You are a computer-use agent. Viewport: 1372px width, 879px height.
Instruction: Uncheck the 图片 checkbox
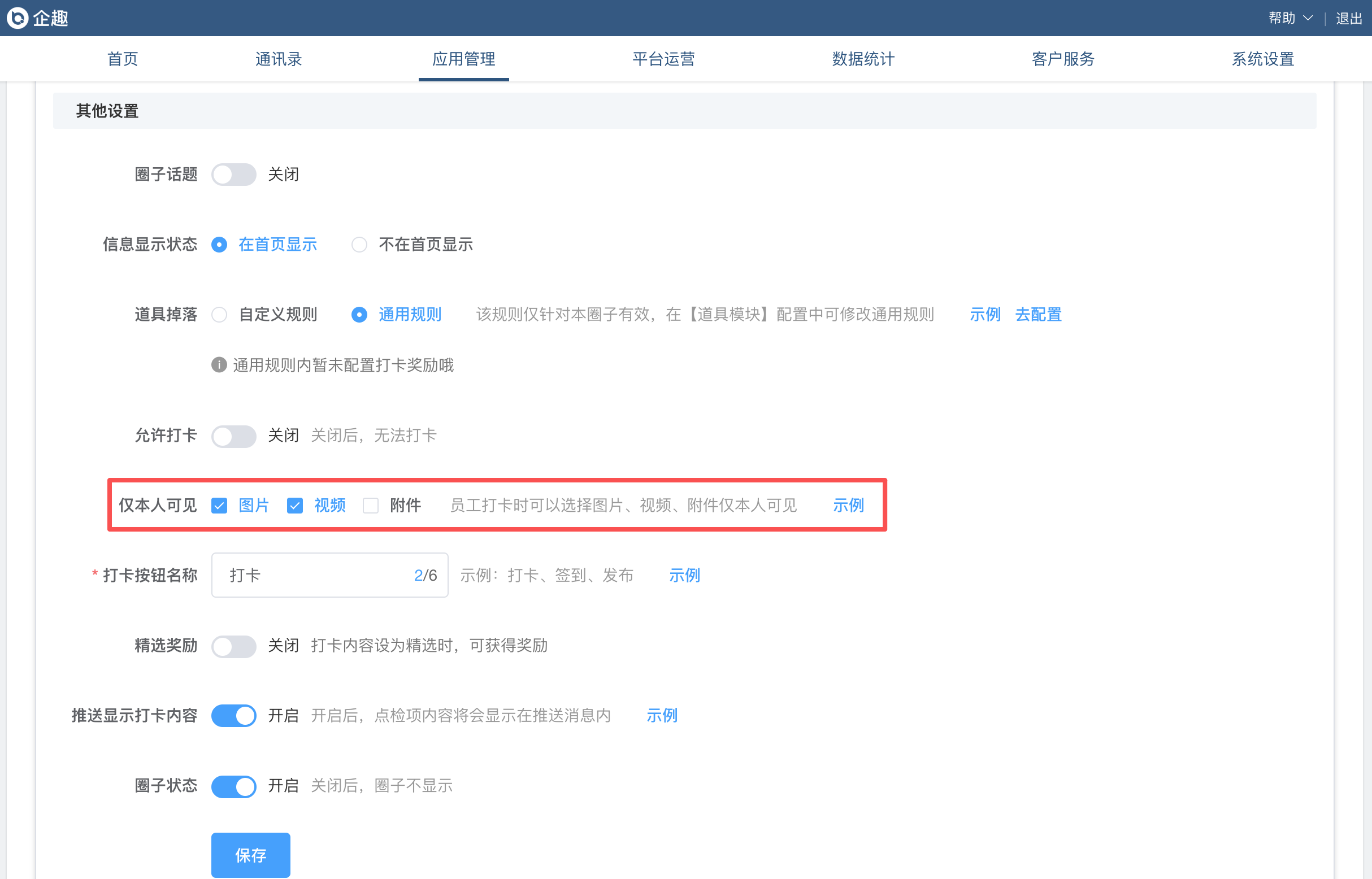point(219,506)
